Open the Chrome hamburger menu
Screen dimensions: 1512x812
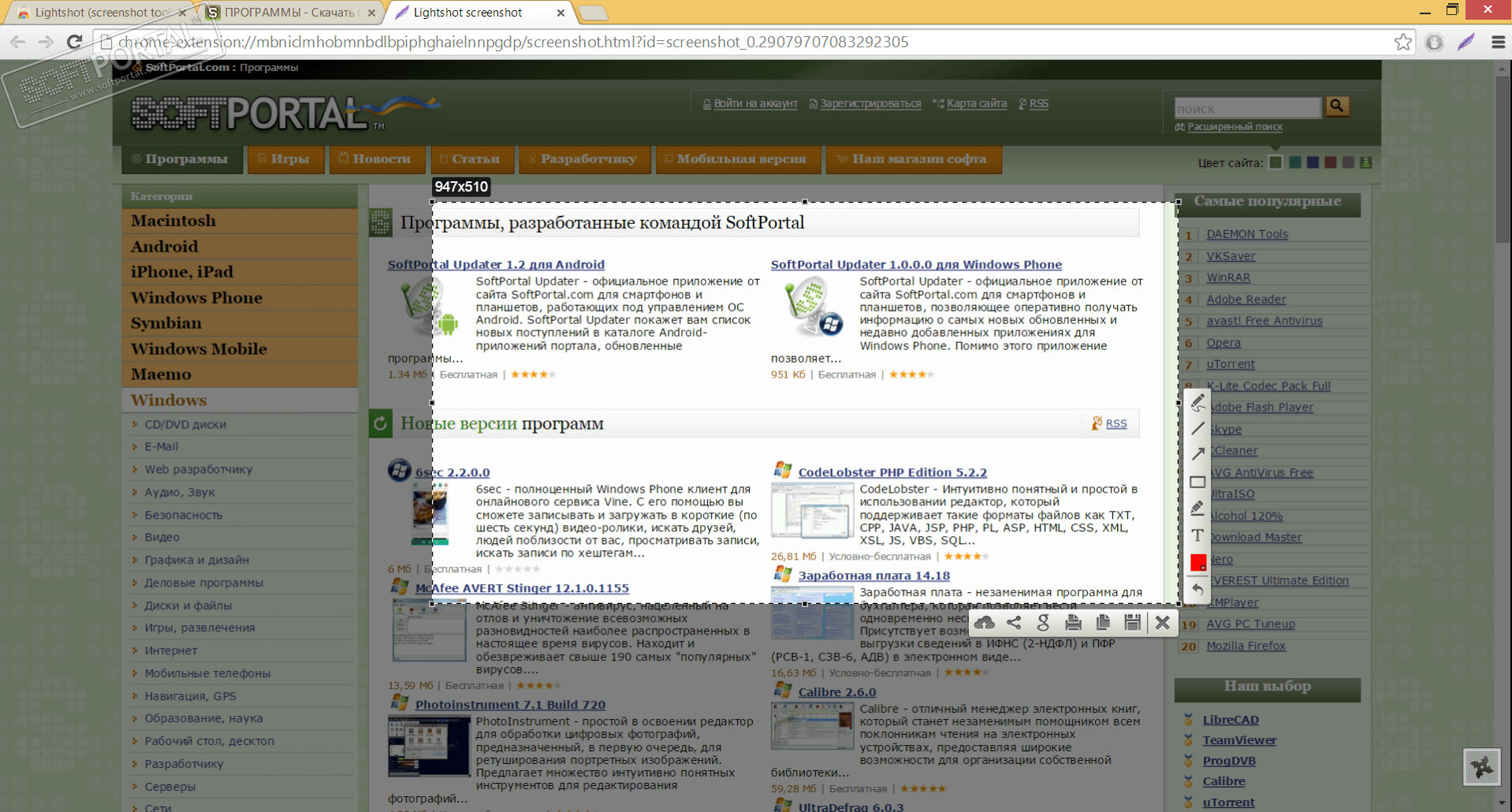point(1498,43)
